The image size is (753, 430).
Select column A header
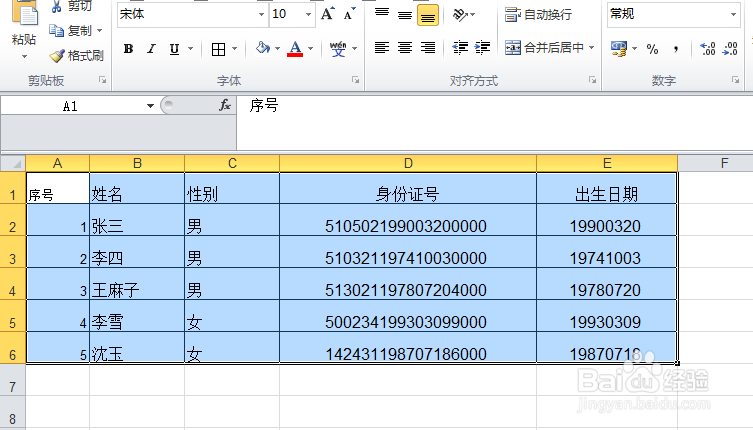click(x=58, y=163)
